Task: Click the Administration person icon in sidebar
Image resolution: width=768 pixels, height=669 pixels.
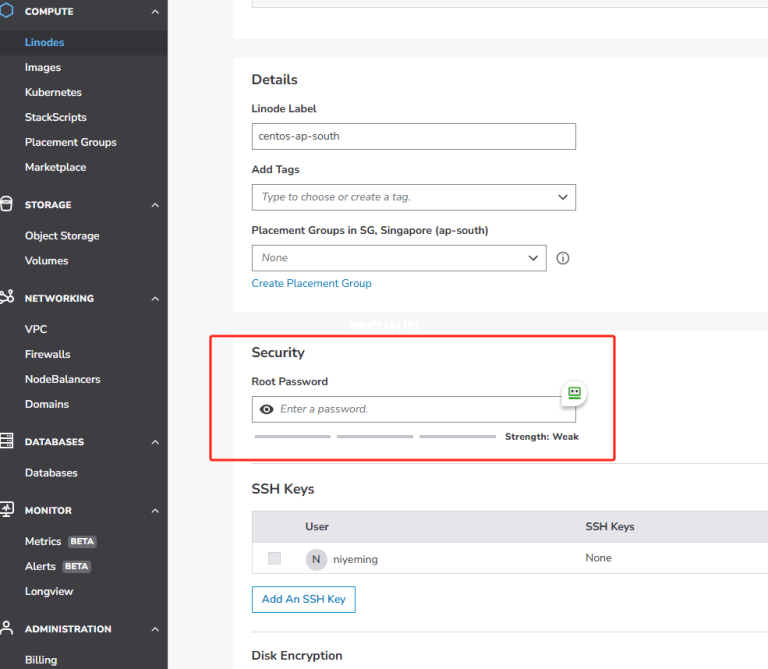Action: point(7,628)
